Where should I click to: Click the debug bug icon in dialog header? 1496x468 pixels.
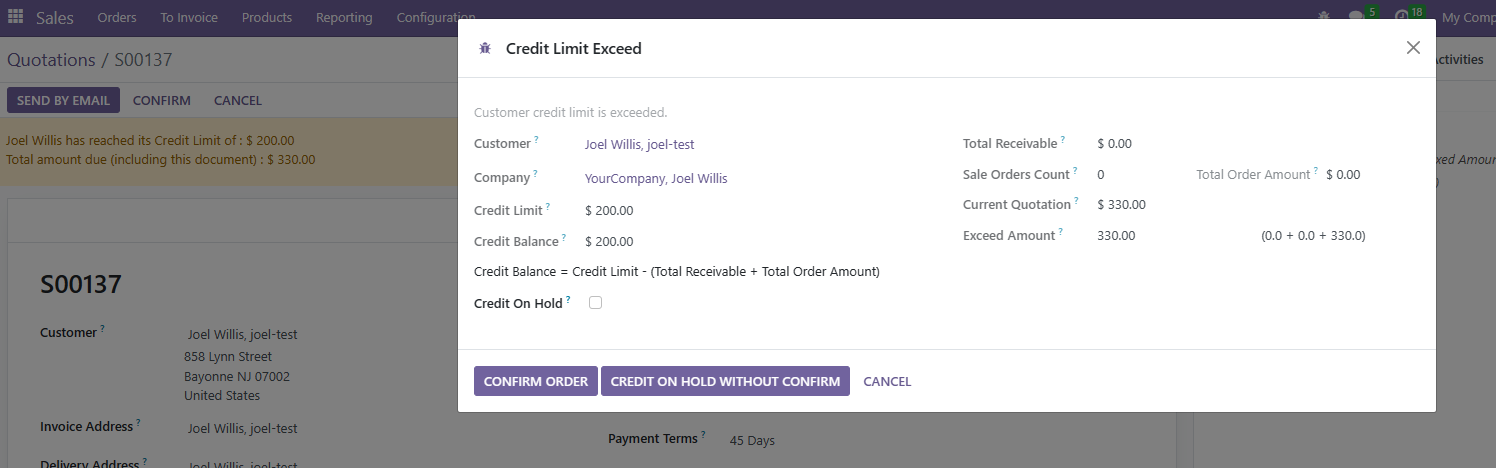click(x=485, y=48)
